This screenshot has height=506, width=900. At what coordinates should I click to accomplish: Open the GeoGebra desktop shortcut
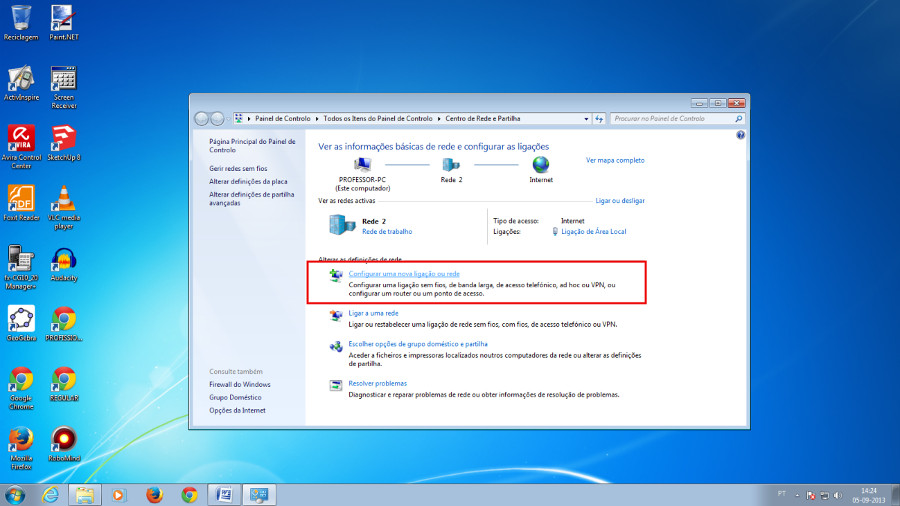21,324
